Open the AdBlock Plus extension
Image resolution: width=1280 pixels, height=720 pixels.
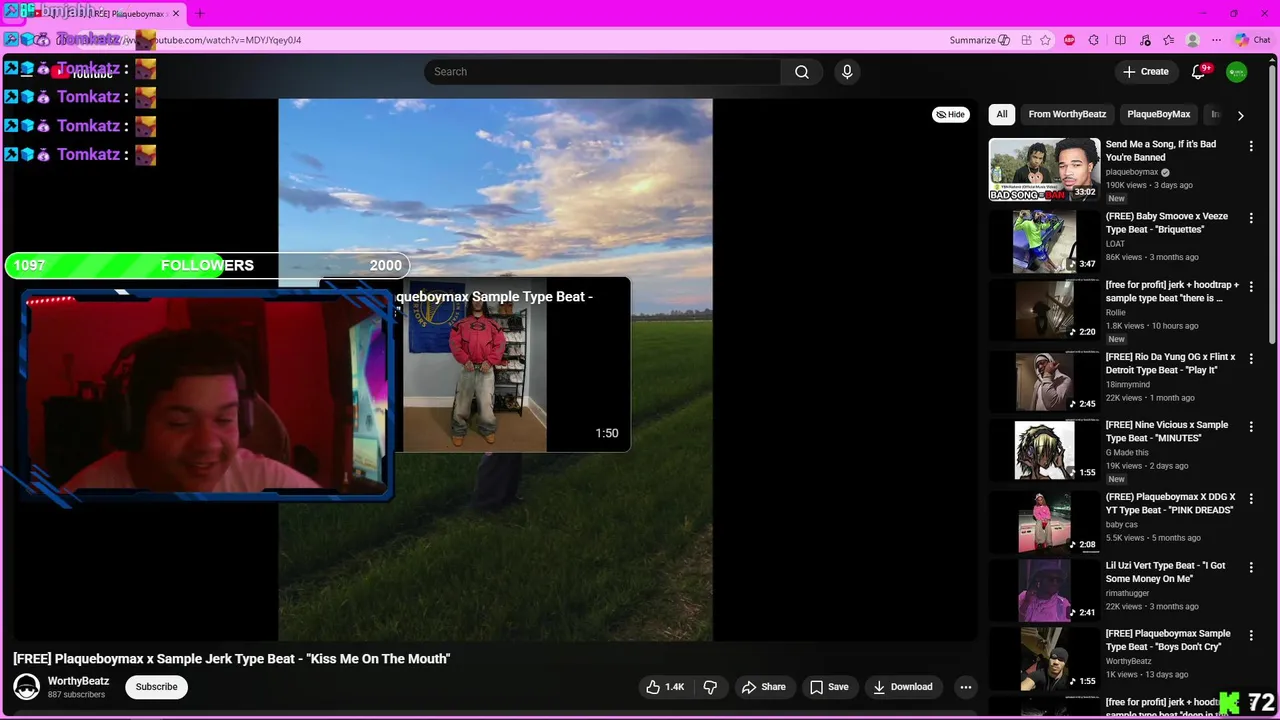[x=1070, y=40]
